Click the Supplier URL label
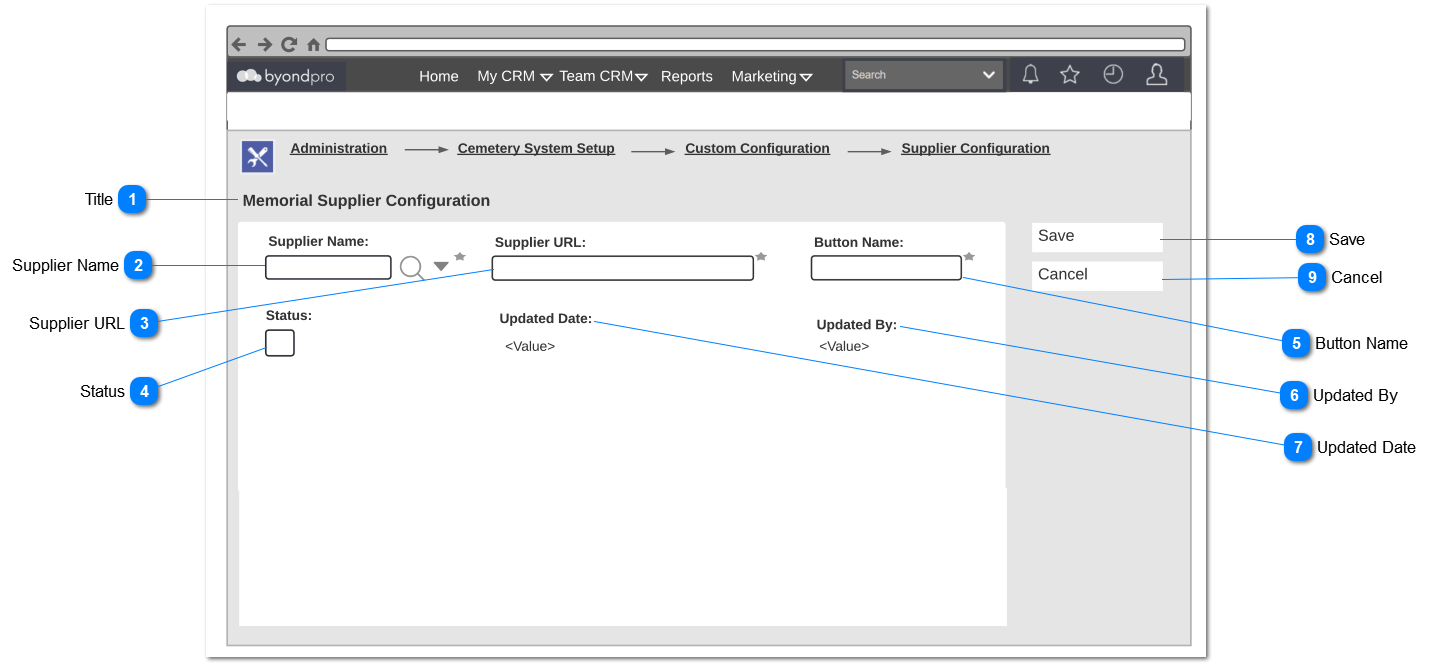Viewport: 1432px width, 666px height. [540, 242]
